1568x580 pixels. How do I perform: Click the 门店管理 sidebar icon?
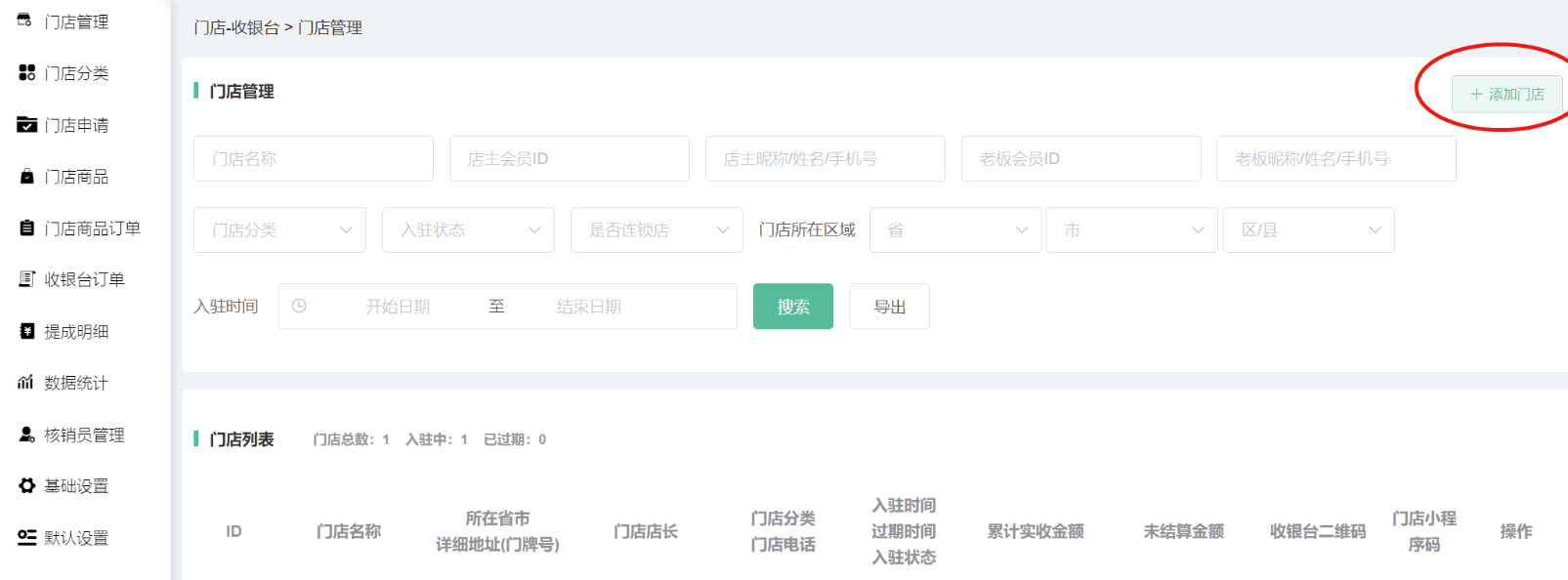click(25, 21)
